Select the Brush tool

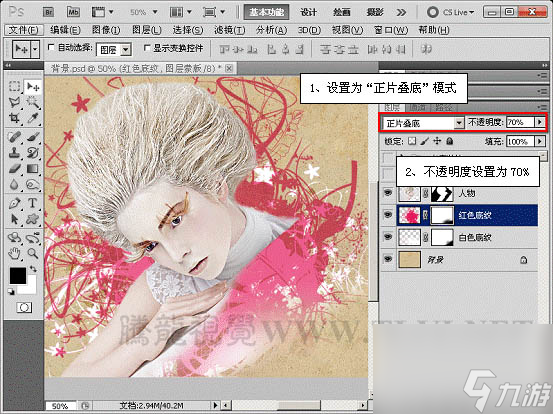(33, 136)
